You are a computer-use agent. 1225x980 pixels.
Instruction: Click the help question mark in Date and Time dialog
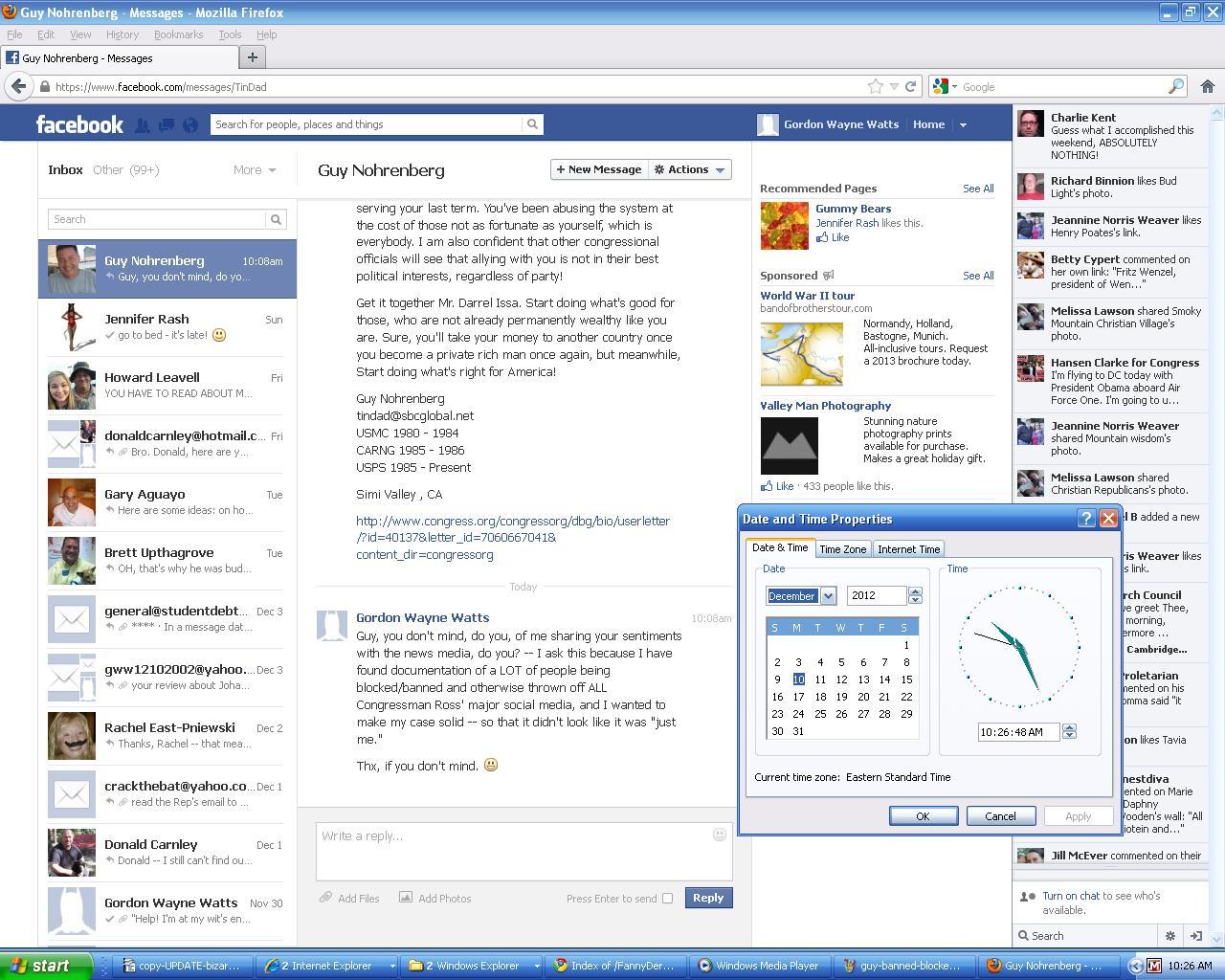coord(1086,519)
